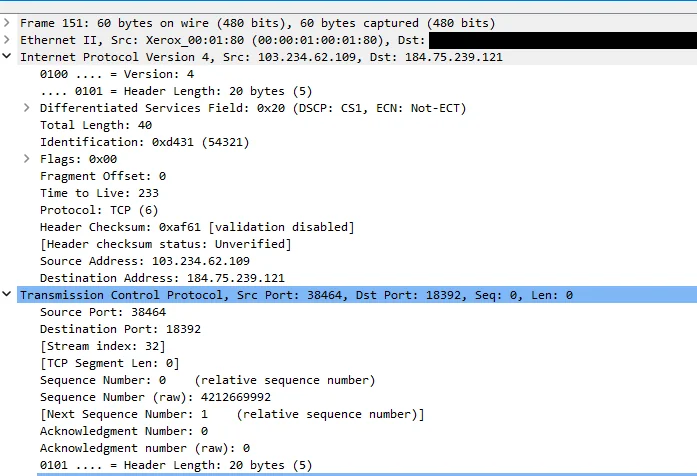Viewport: 697px width, 476px height.
Task: Select the Next Sequence Number row
Action: point(357,414)
